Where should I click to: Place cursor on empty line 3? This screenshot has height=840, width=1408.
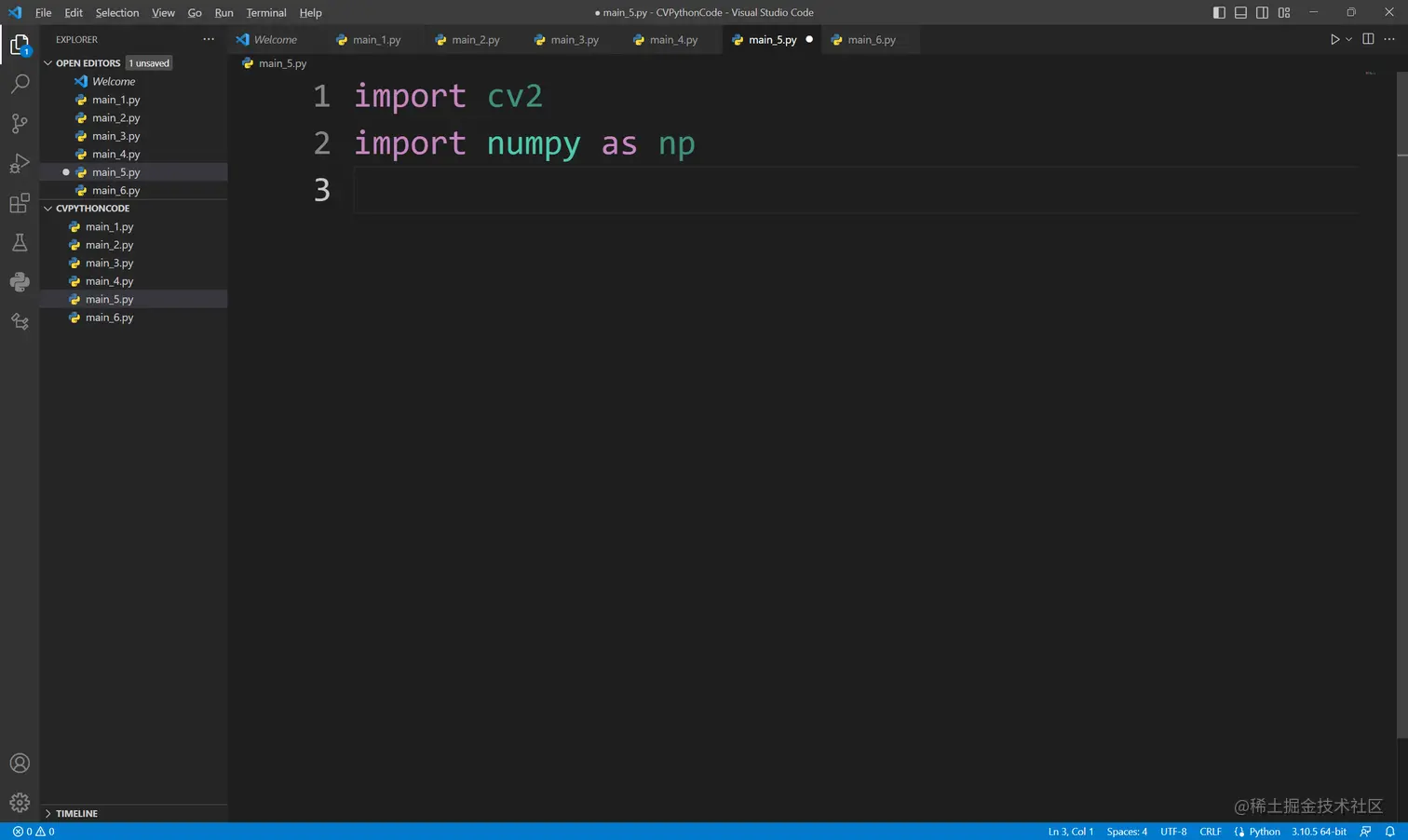pyautogui.click(x=855, y=190)
